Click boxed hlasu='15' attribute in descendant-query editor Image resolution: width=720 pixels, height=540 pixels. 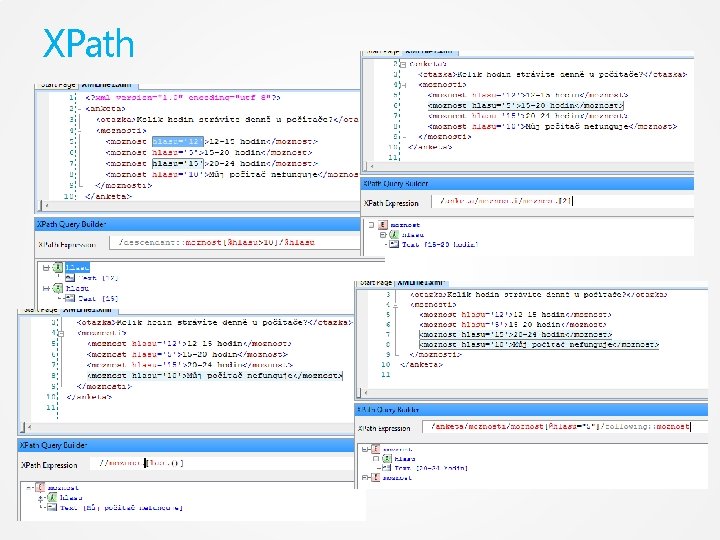click(x=178, y=163)
